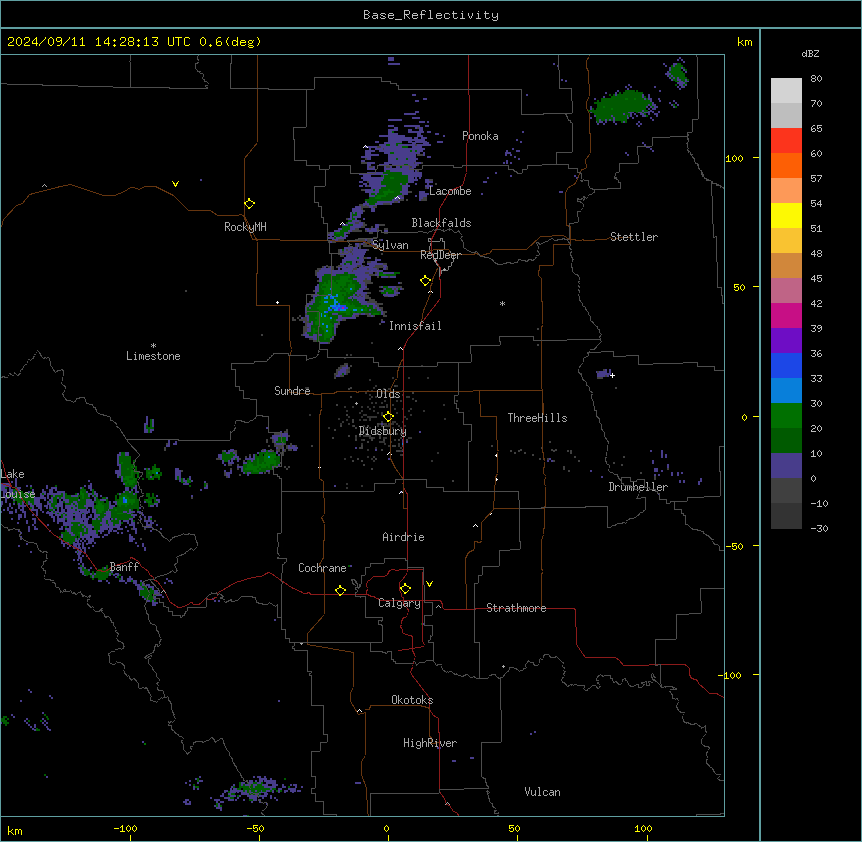Click the Airdrie city label
The height and width of the screenshot is (842, 862).
pos(403,537)
